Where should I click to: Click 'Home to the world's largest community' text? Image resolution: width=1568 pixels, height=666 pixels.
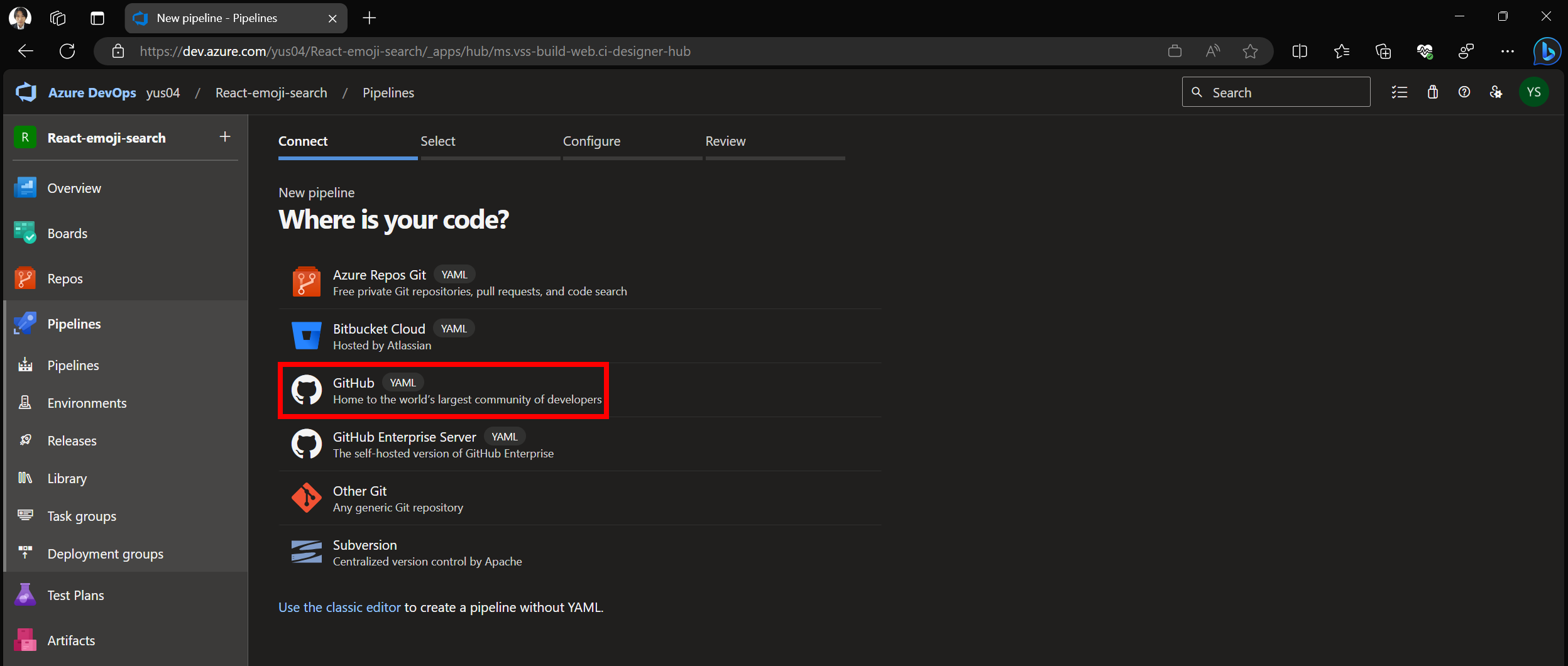click(467, 399)
